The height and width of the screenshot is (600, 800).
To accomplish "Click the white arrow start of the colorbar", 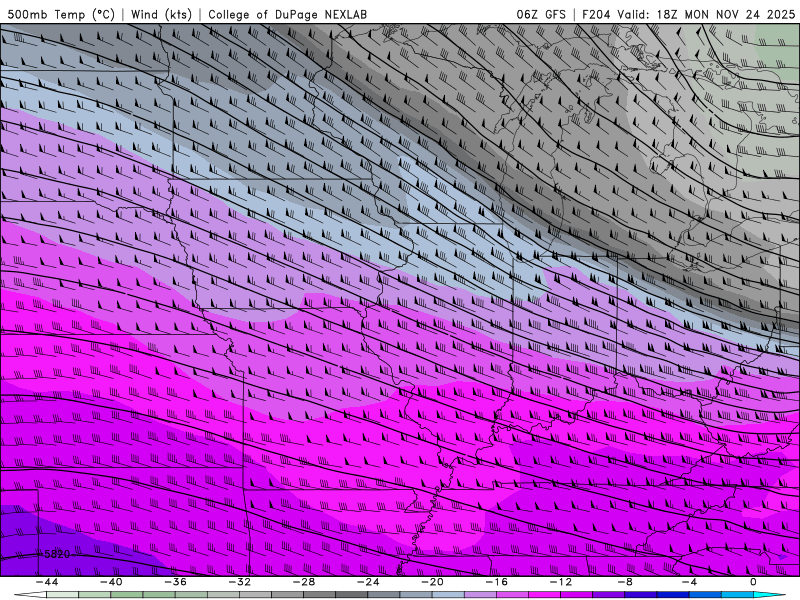I will pyautogui.click(x=29, y=595).
